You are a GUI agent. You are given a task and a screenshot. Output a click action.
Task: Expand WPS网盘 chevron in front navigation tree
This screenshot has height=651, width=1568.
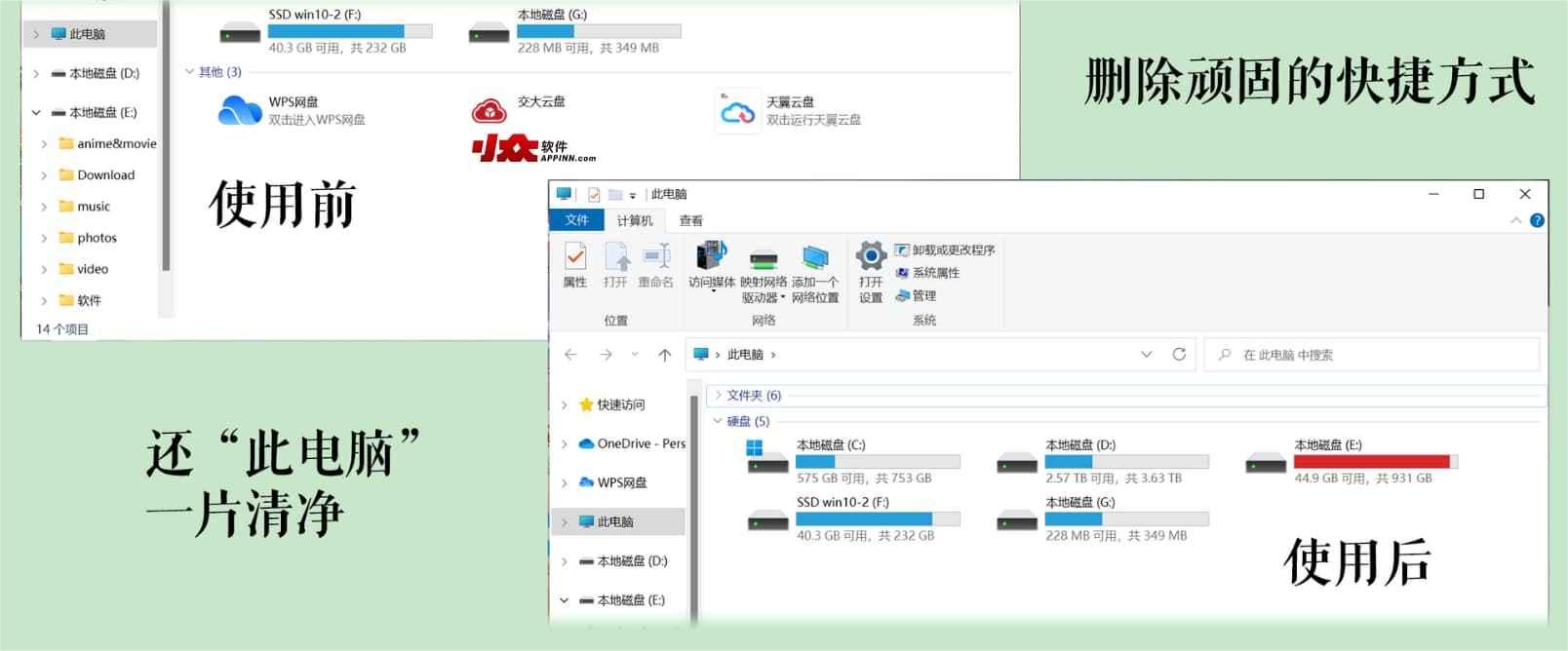pos(565,482)
